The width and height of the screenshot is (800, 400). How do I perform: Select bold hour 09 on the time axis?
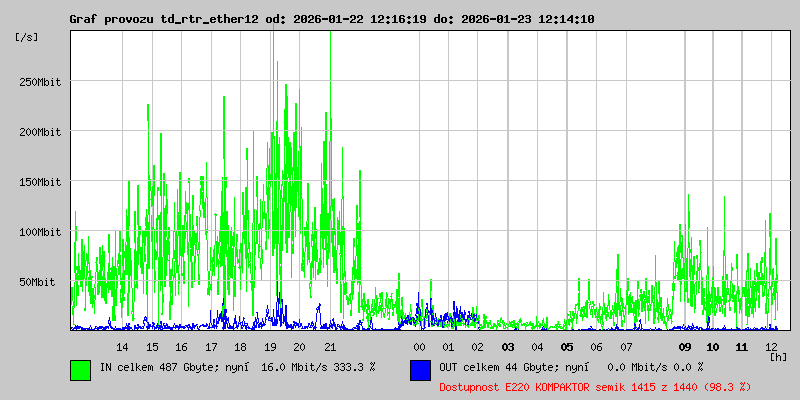point(685,347)
